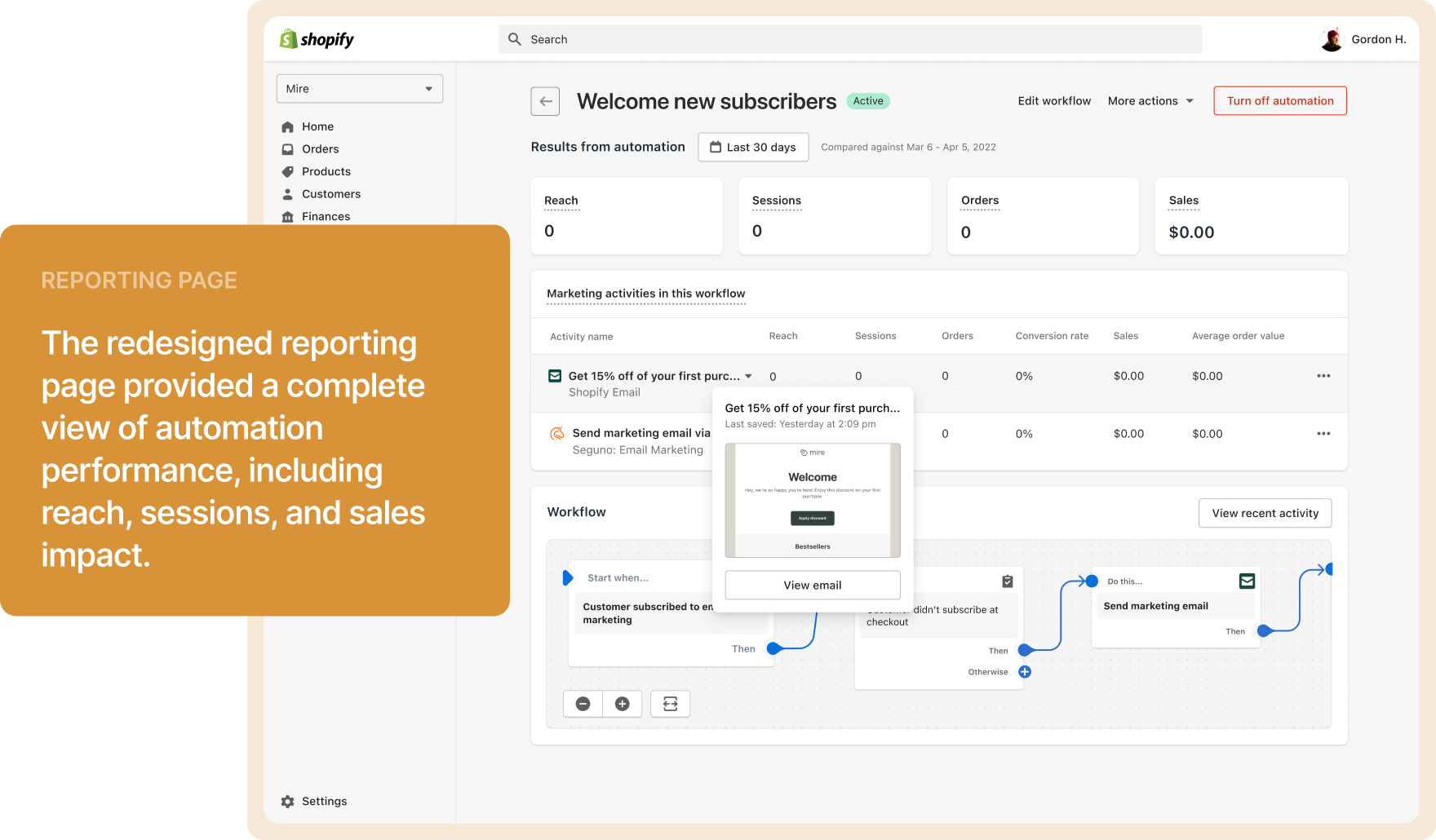The image size is (1436, 840).
Task: Click the Shopify logo
Action: pos(317,39)
